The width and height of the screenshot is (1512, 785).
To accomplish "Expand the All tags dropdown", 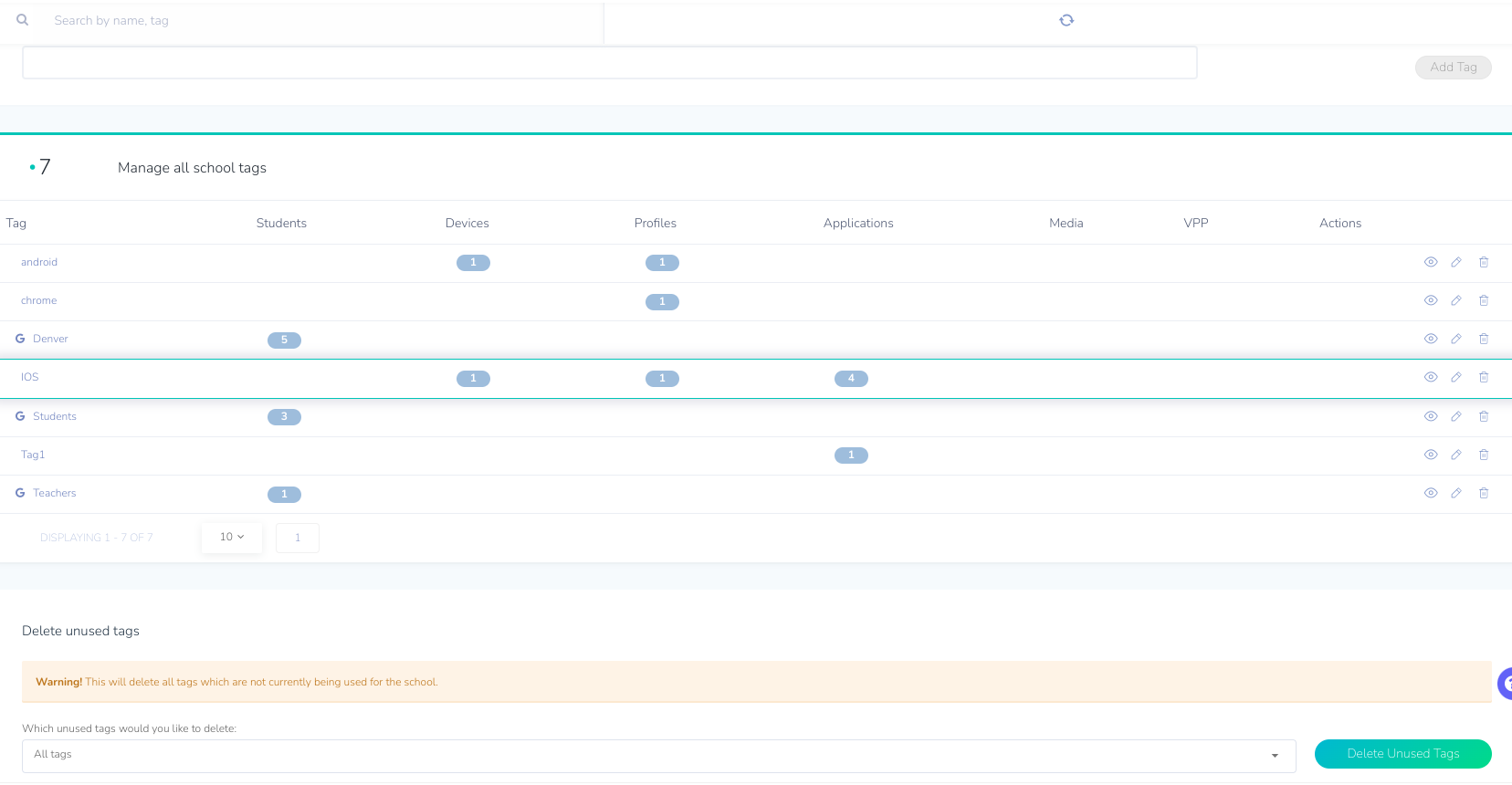I will pyautogui.click(x=659, y=756).
